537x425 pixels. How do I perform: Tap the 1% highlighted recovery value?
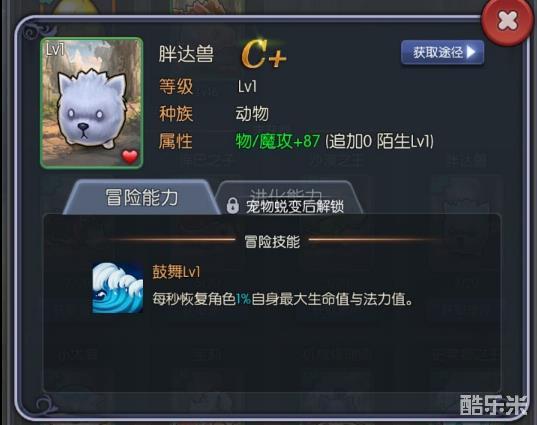pyautogui.click(x=243, y=299)
